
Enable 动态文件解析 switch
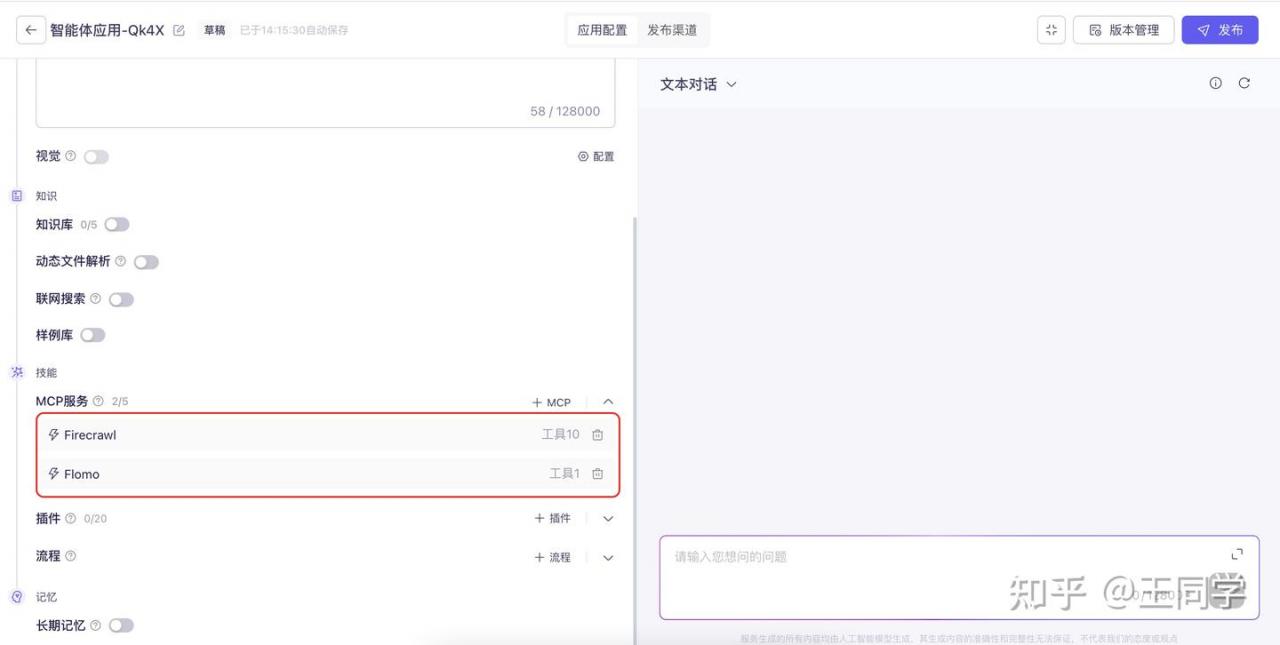click(x=146, y=262)
